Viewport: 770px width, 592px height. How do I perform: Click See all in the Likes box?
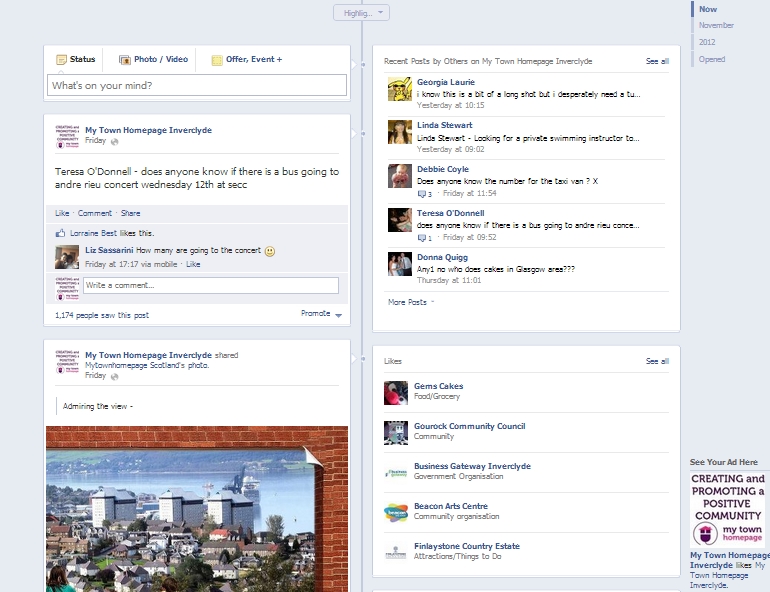657,361
